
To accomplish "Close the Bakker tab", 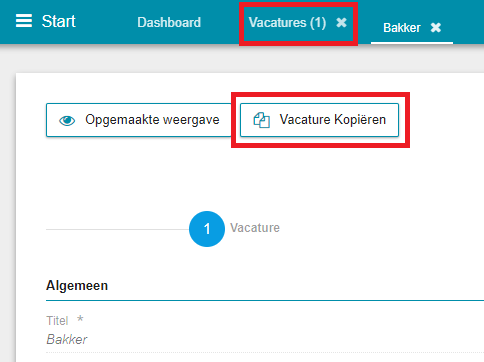I will point(436,28).
